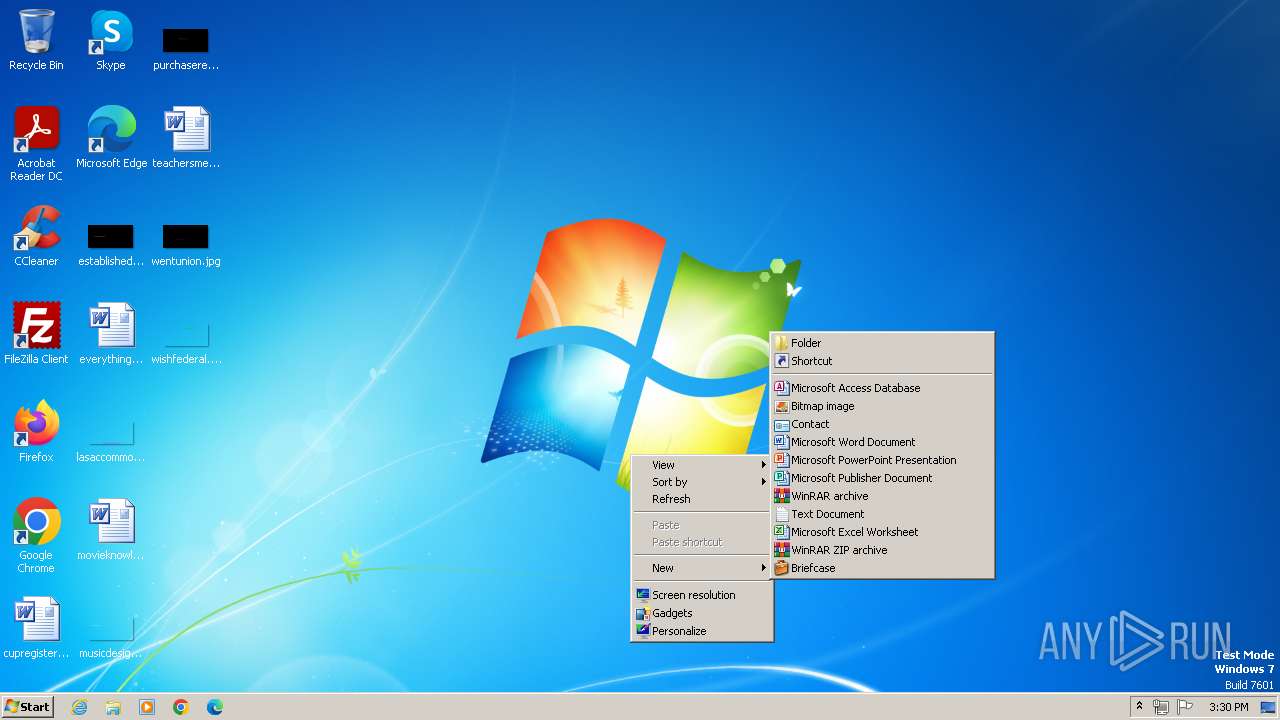Create a new Briefcase
The height and width of the screenshot is (720, 1280).
[x=882, y=568]
